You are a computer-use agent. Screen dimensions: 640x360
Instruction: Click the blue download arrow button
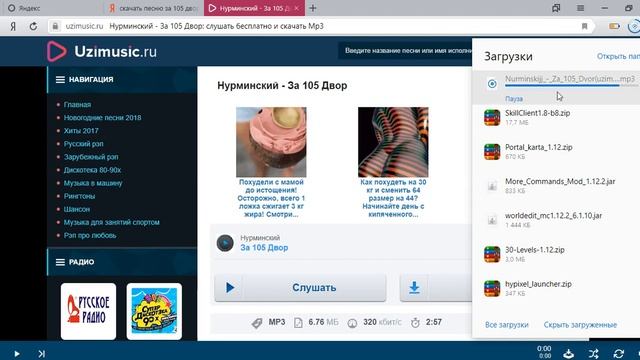click(414, 288)
